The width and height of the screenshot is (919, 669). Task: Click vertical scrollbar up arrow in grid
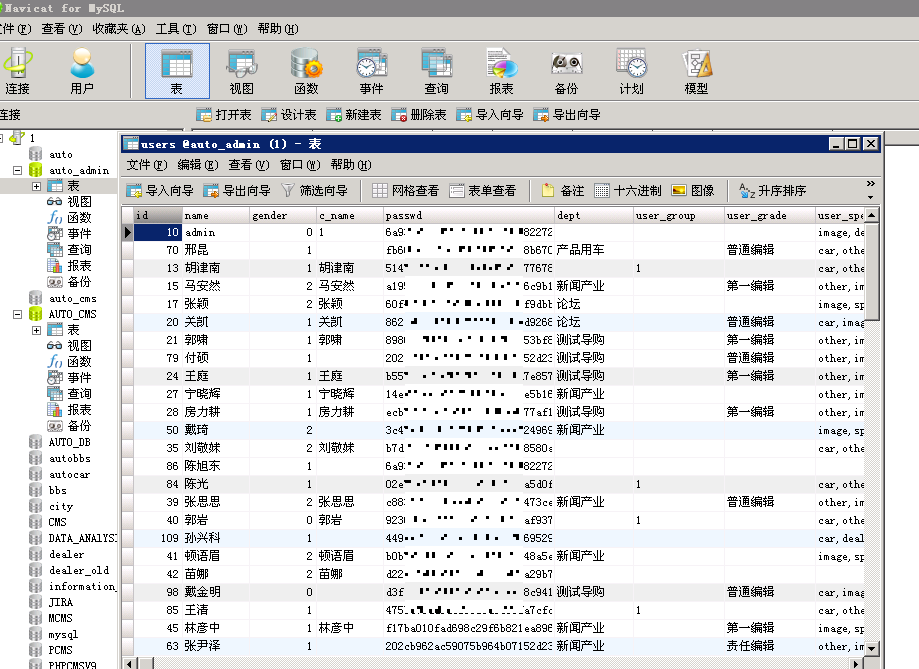872,215
